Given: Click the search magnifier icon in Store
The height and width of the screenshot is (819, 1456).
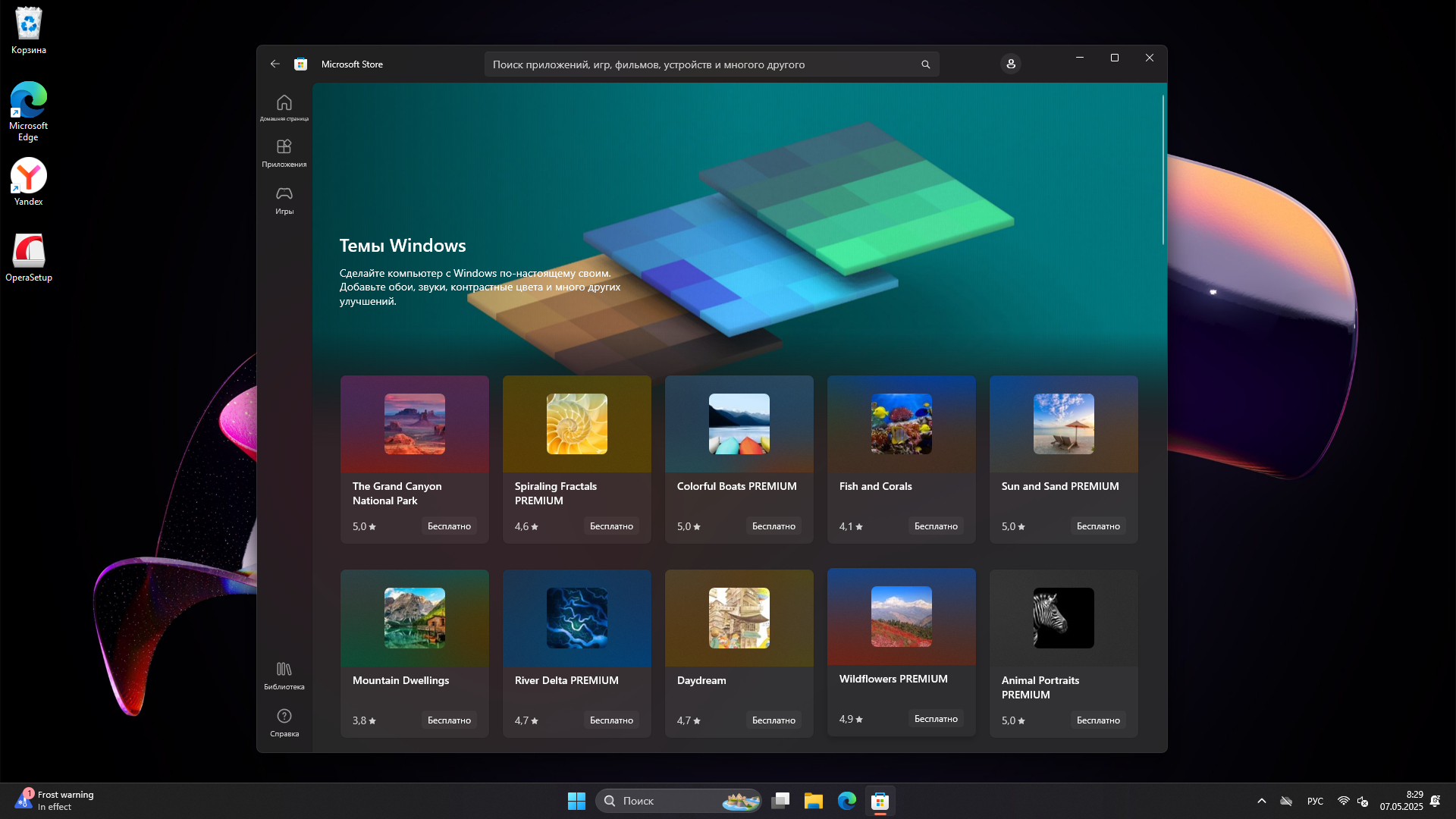Looking at the screenshot, I should coord(925,64).
